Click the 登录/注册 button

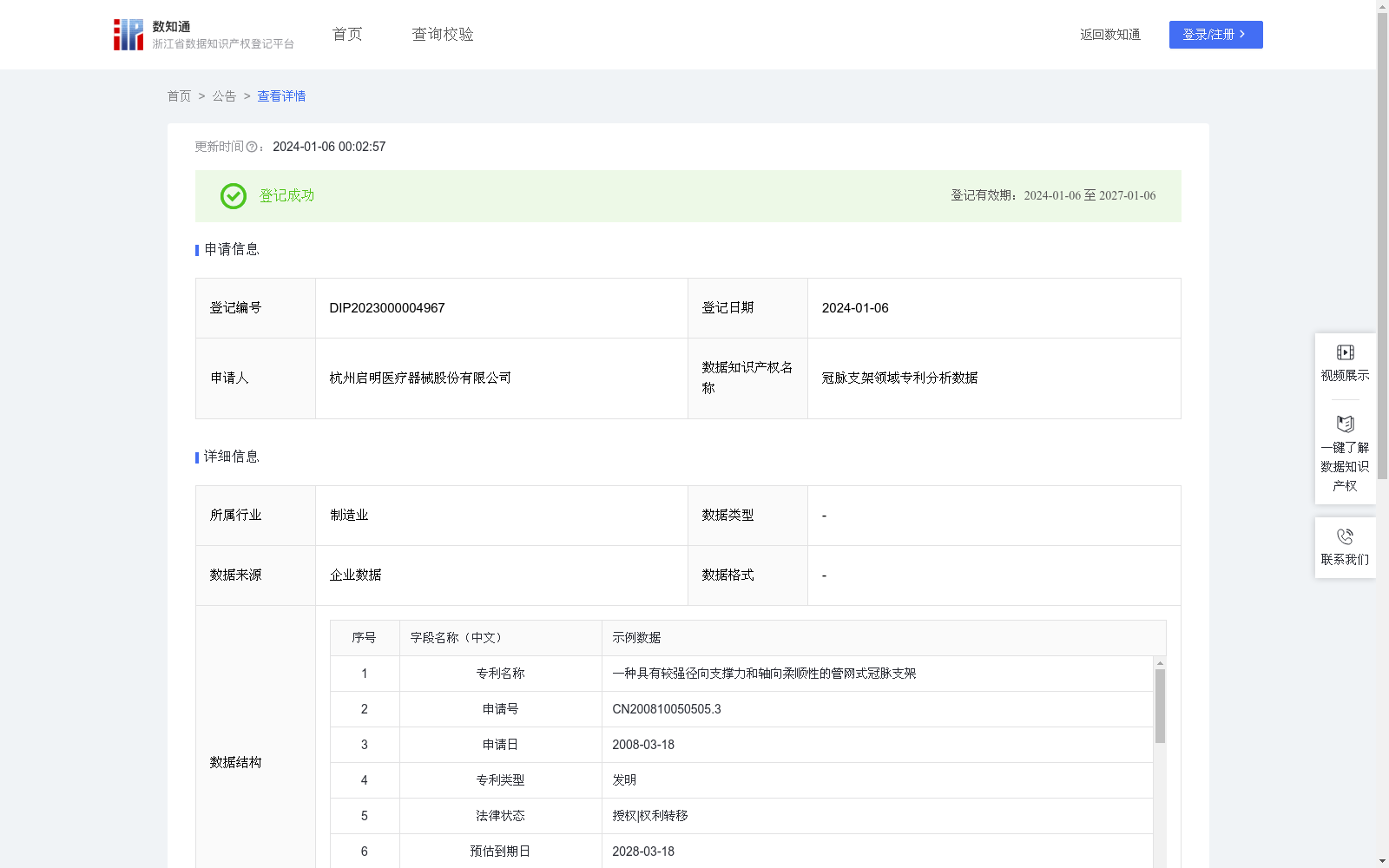click(x=1215, y=35)
